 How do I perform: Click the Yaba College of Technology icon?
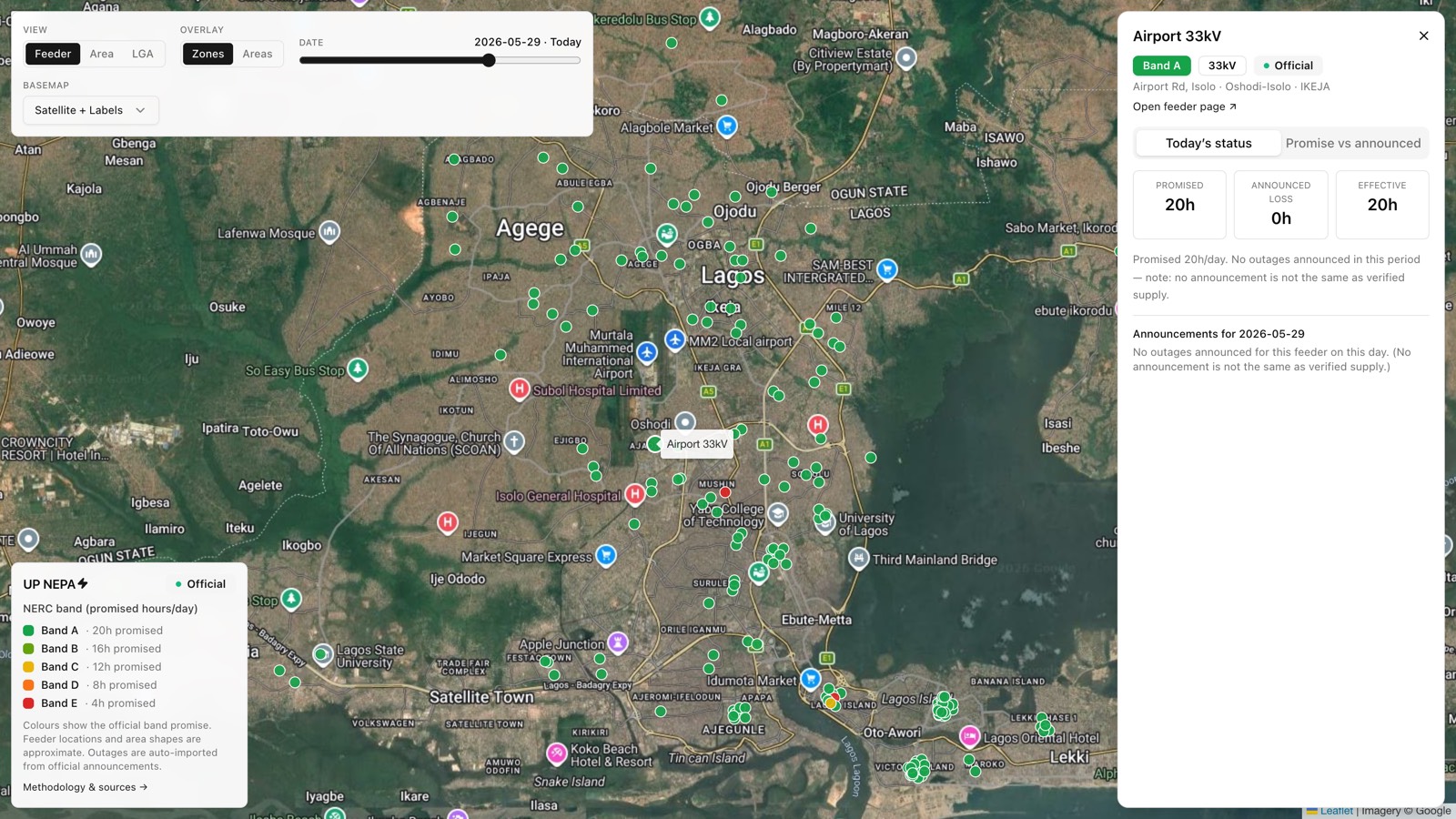pyautogui.click(x=778, y=514)
